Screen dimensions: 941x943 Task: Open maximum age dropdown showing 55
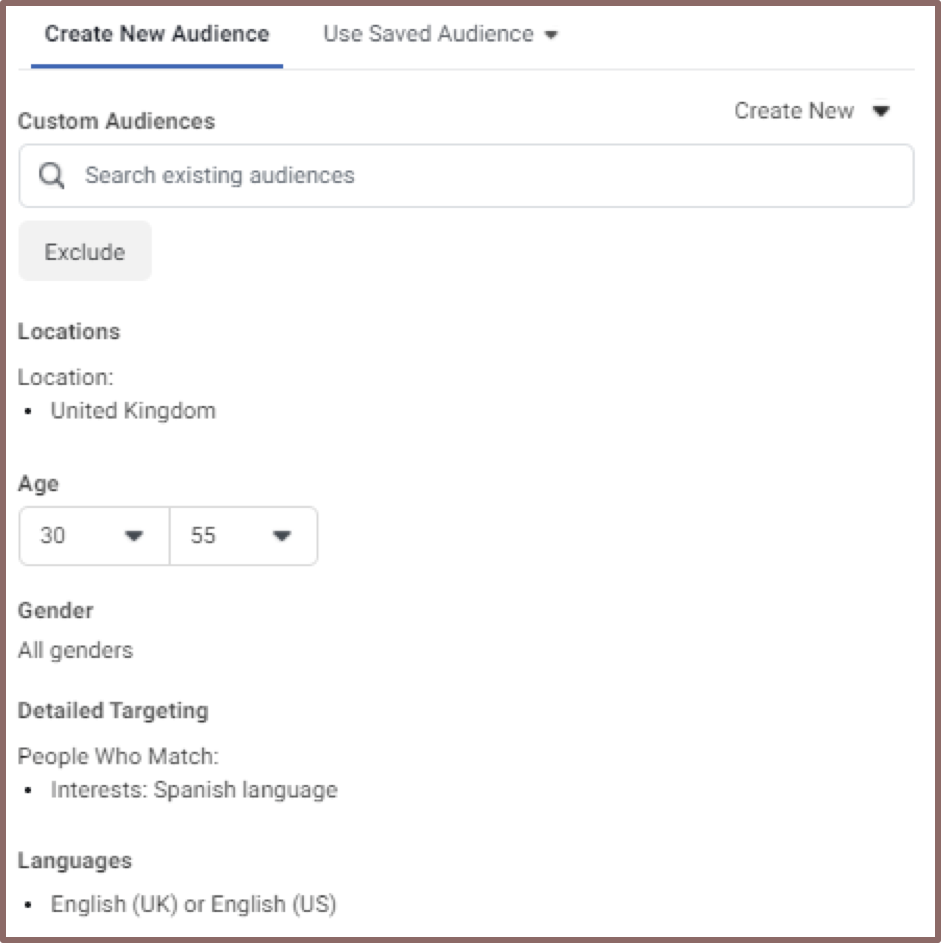tap(244, 535)
